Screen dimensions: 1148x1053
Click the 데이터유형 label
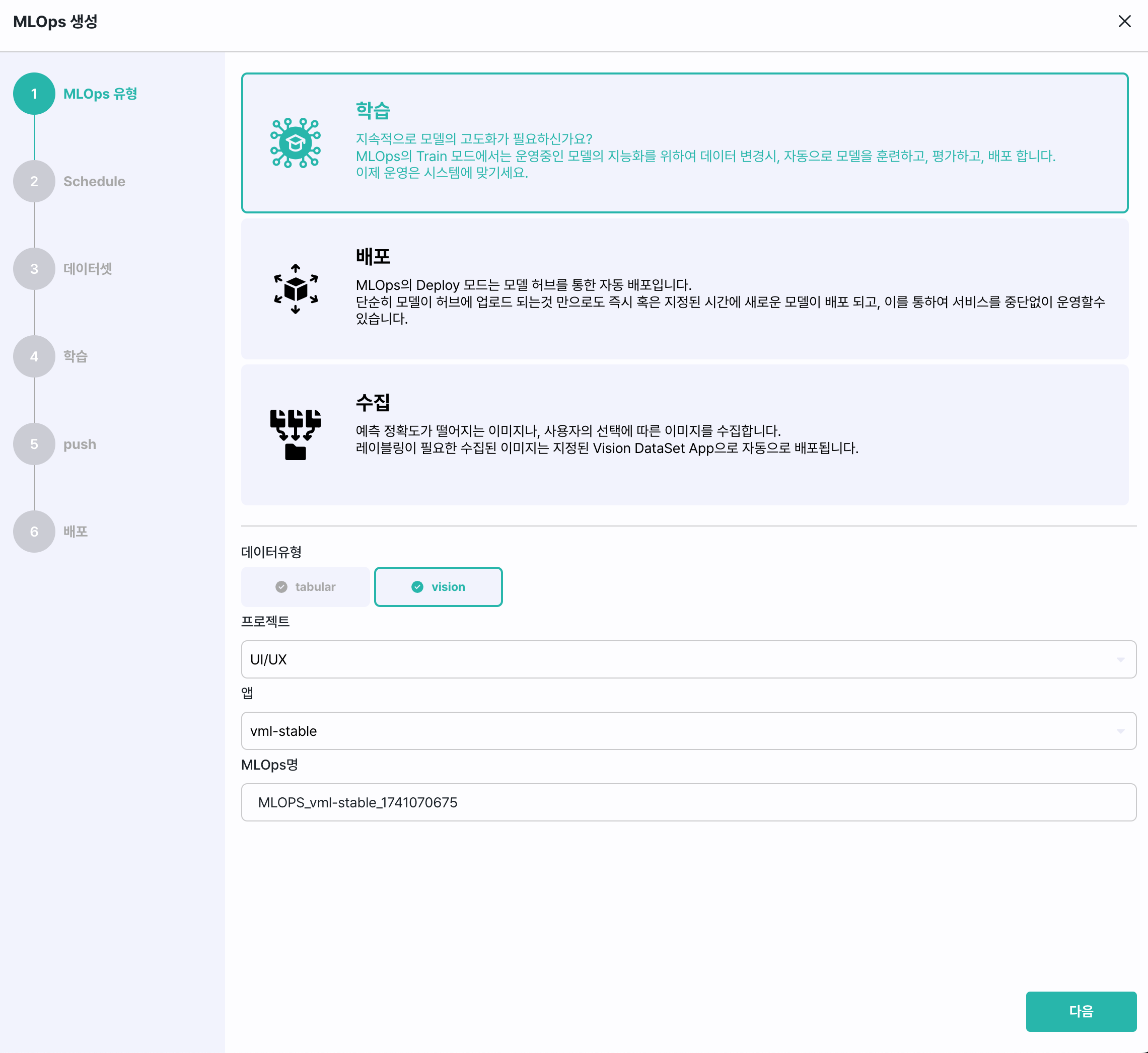(x=271, y=552)
